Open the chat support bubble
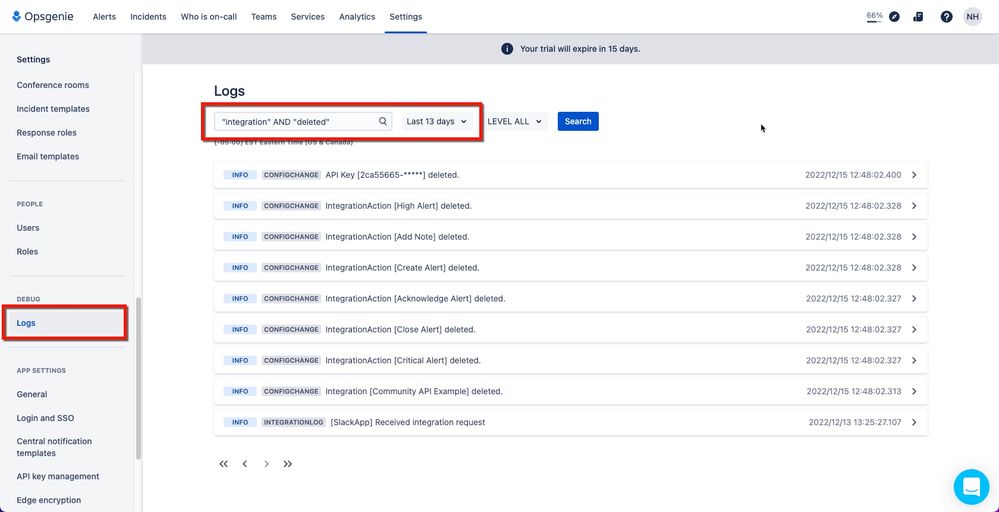Screen dimensions: 999x512 point(971,487)
